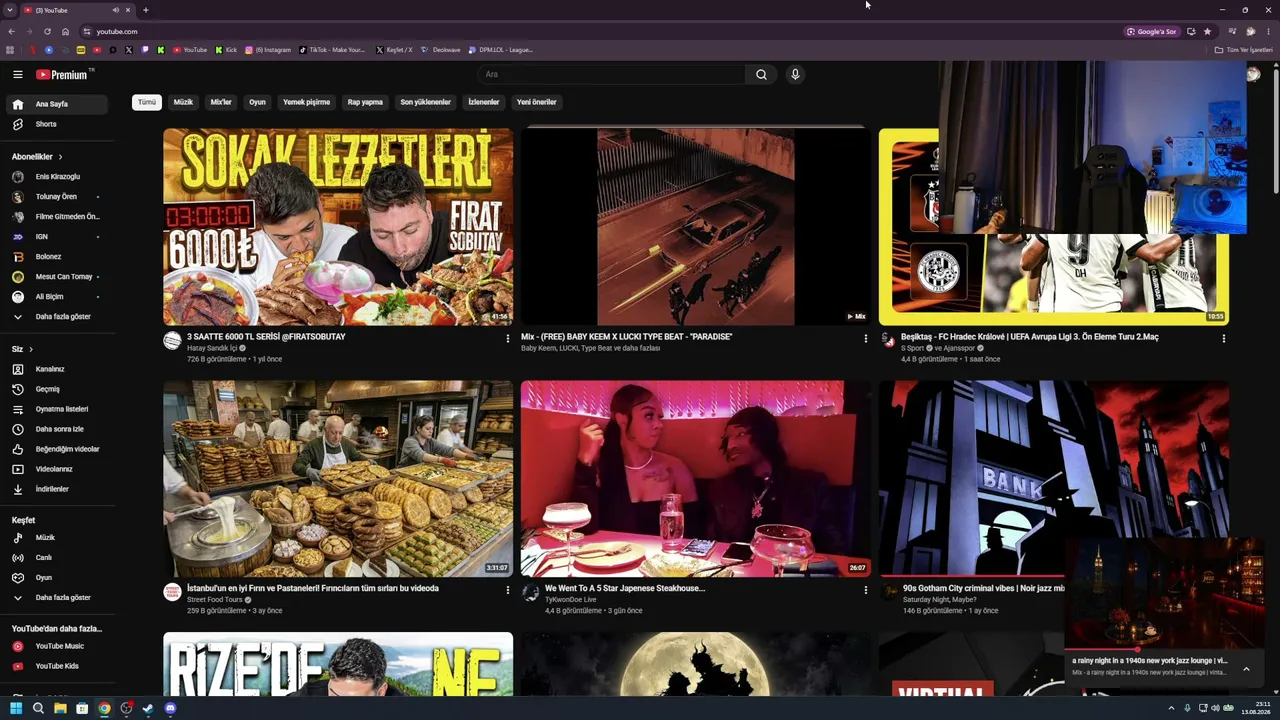
Task: Open the Sokak Lezzetleri video thumbnail
Action: (338, 226)
